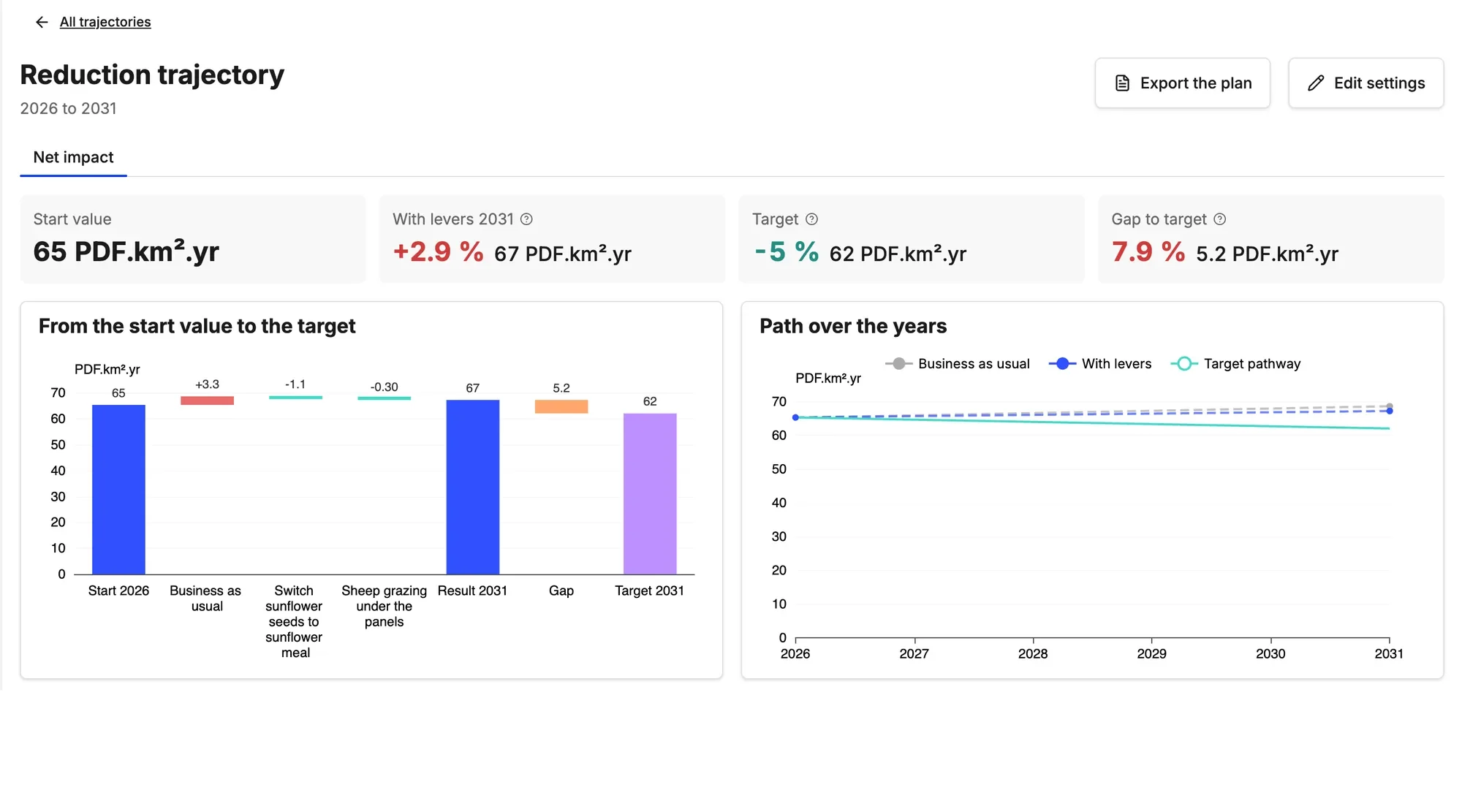The image size is (1462, 812).
Task: Toggle Target pathway legend series
Action: click(1236, 364)
